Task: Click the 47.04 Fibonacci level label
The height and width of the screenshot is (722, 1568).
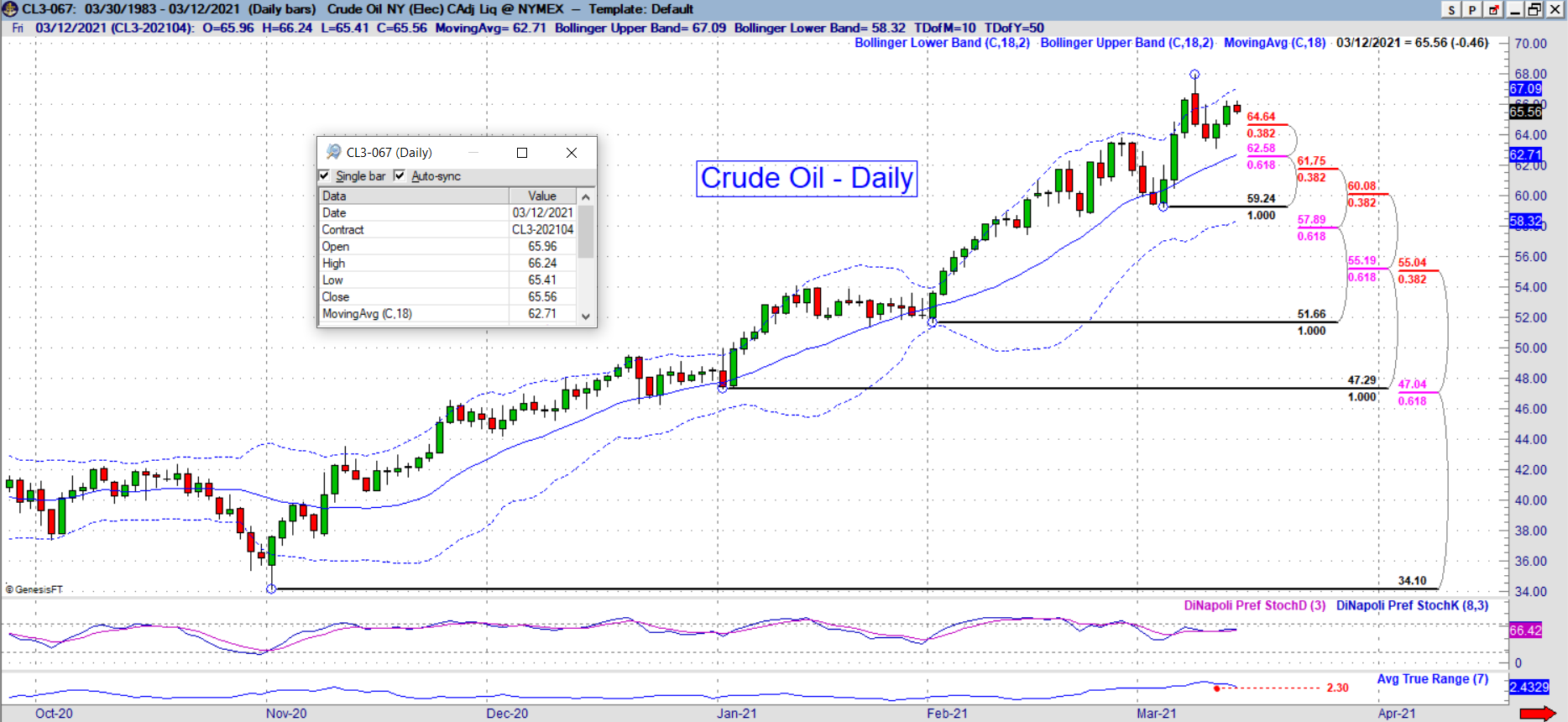Action: click(1412, 385)
